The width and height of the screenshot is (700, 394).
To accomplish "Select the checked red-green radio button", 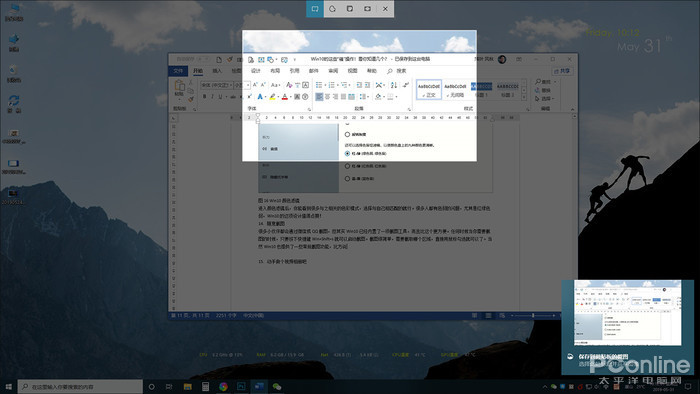I will (347, 153).
